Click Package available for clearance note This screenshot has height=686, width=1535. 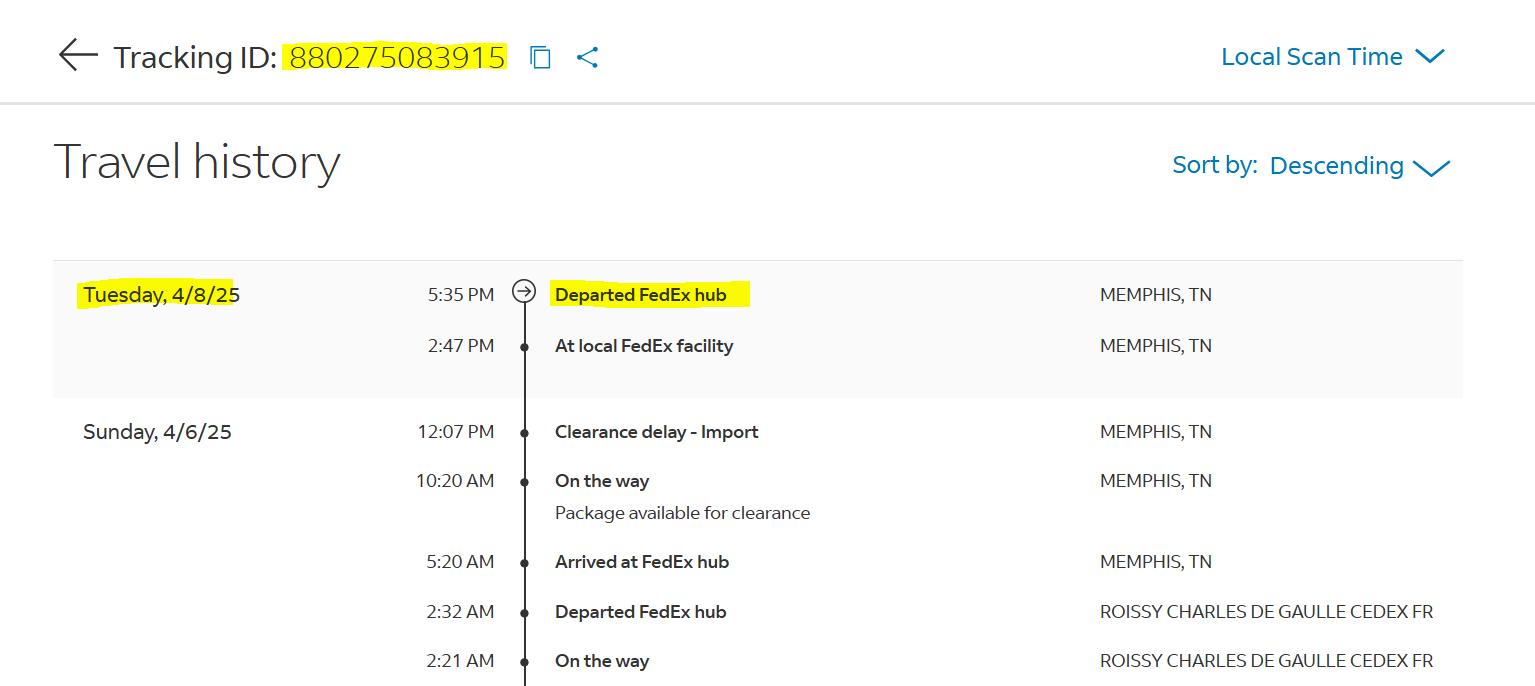click(682, 513)
